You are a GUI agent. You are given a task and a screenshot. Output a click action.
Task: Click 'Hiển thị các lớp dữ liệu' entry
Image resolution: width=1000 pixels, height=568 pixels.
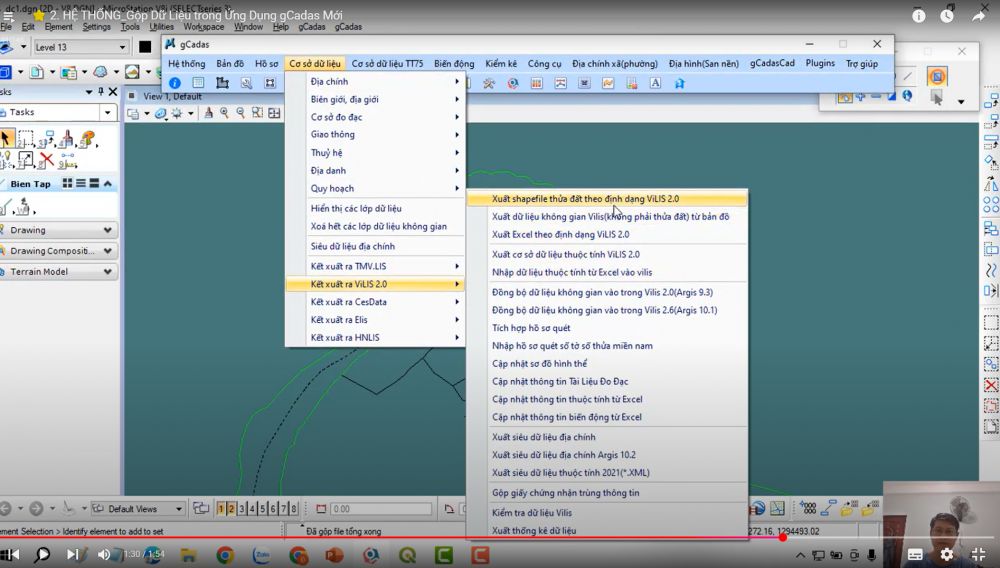pos(356,208)
